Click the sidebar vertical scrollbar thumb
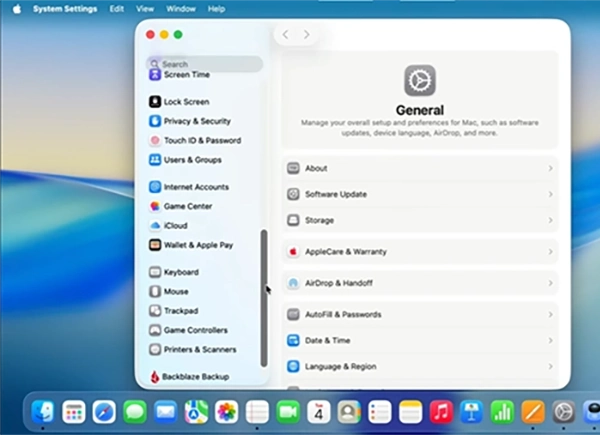The image size is (600, 435). coord(264,298)
